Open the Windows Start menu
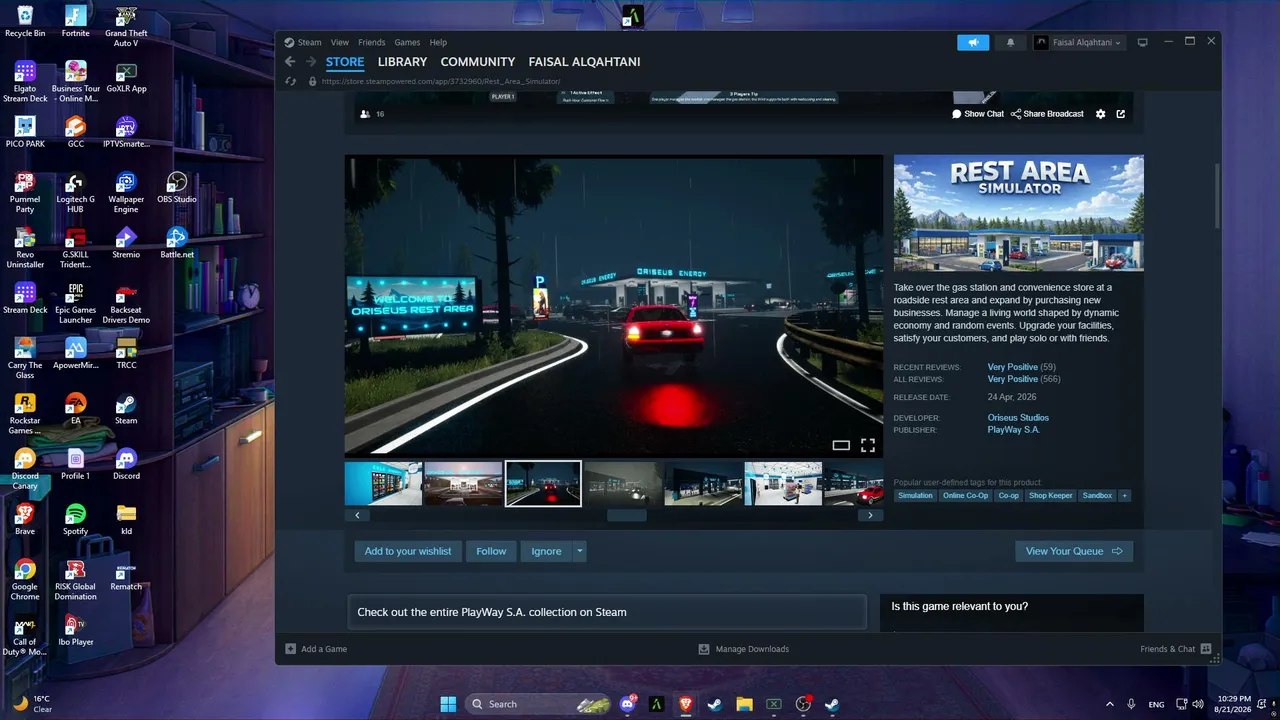Image resolution: width=1280 pixels, height=720 pixels. click(x=448, y=704)
